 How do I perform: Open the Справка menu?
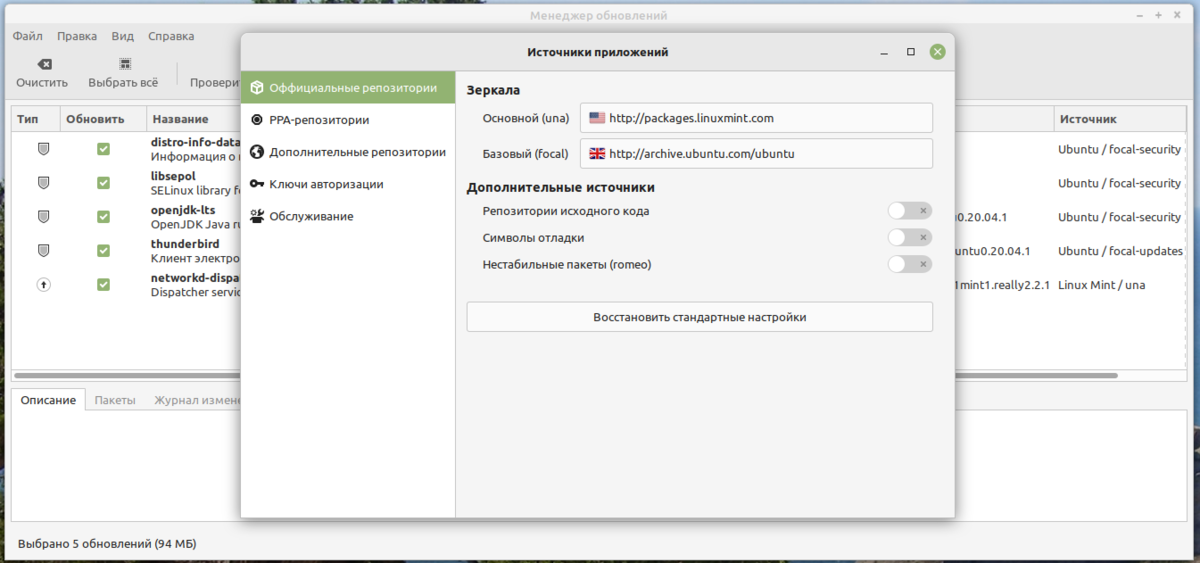click(x=171, y=36)
